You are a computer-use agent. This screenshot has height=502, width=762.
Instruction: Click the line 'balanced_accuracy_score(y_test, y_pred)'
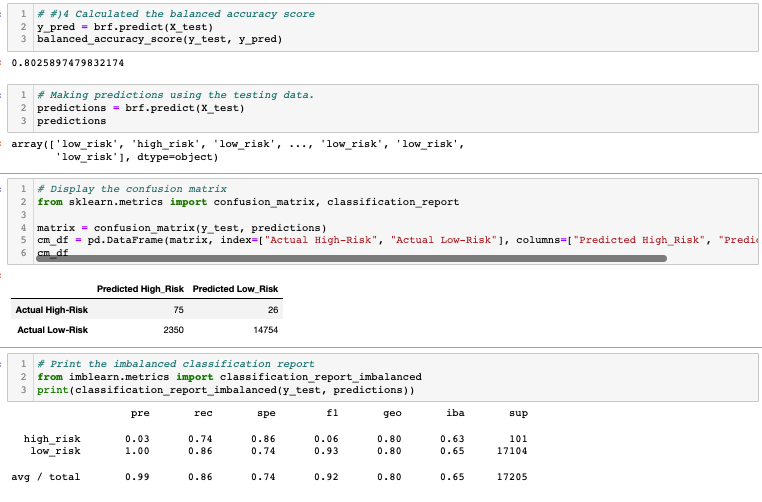pos(159,39)
